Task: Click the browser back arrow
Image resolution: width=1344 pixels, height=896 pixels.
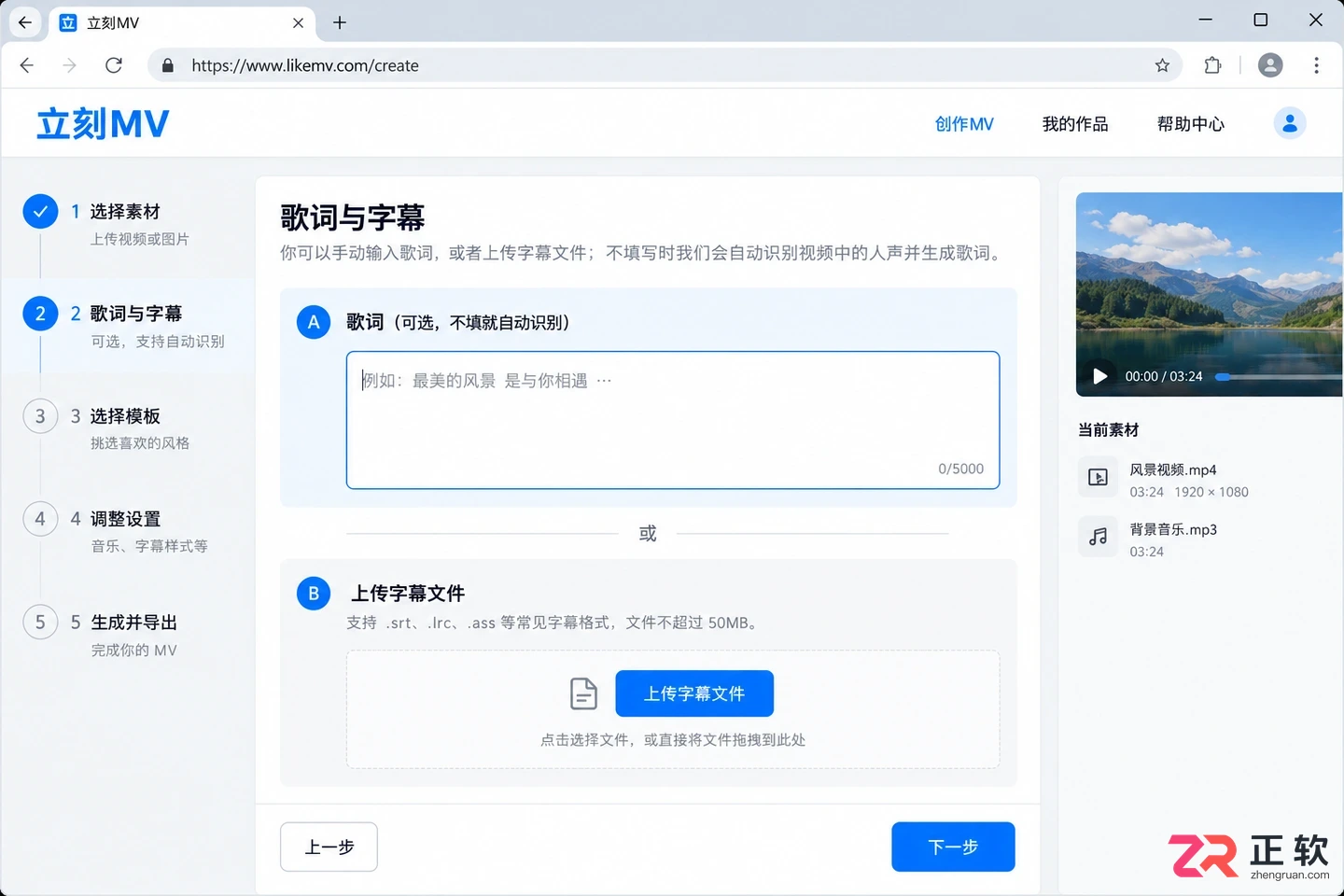Action: (x=27, y=65)
